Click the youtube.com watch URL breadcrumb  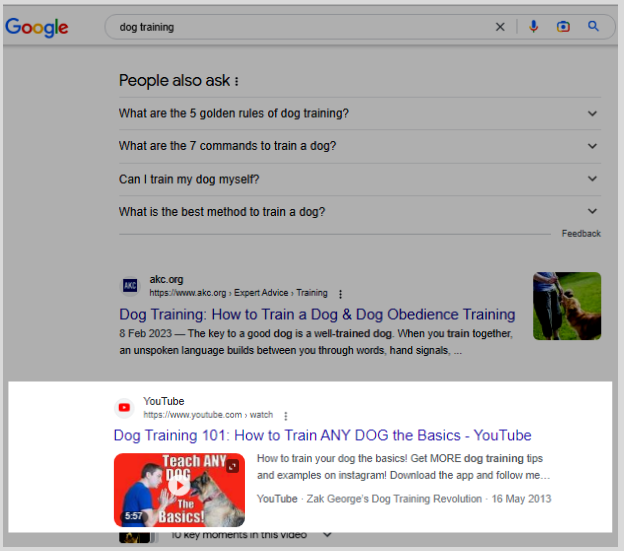point(208,415)
